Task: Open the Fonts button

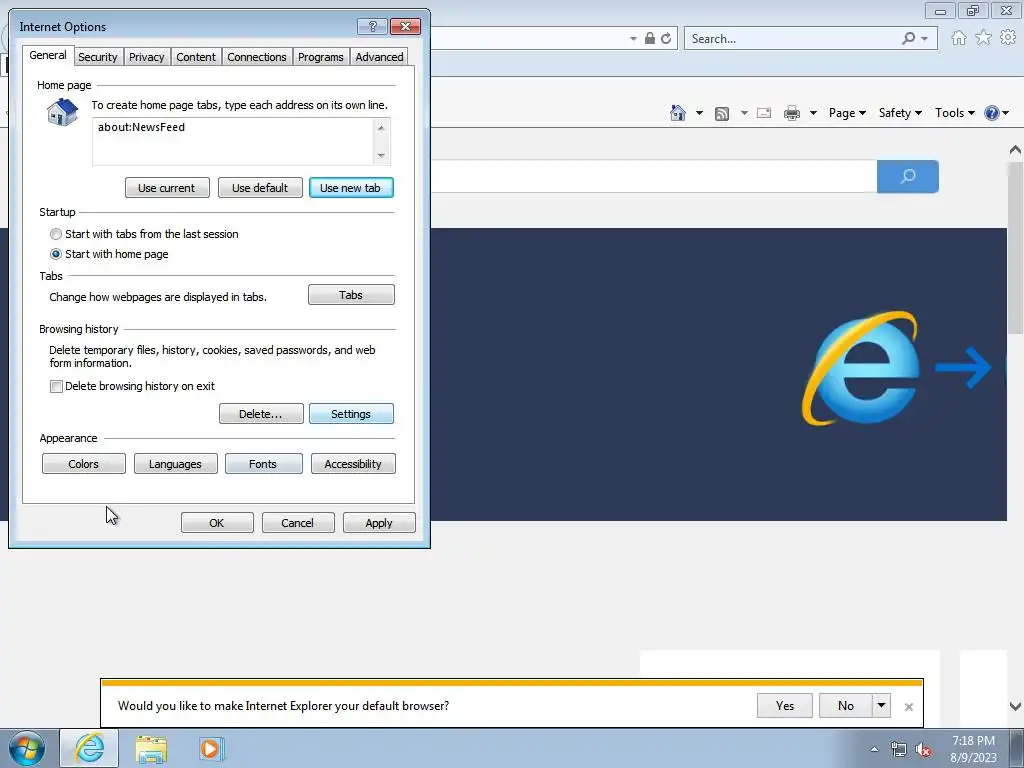Action: [263, 464]
